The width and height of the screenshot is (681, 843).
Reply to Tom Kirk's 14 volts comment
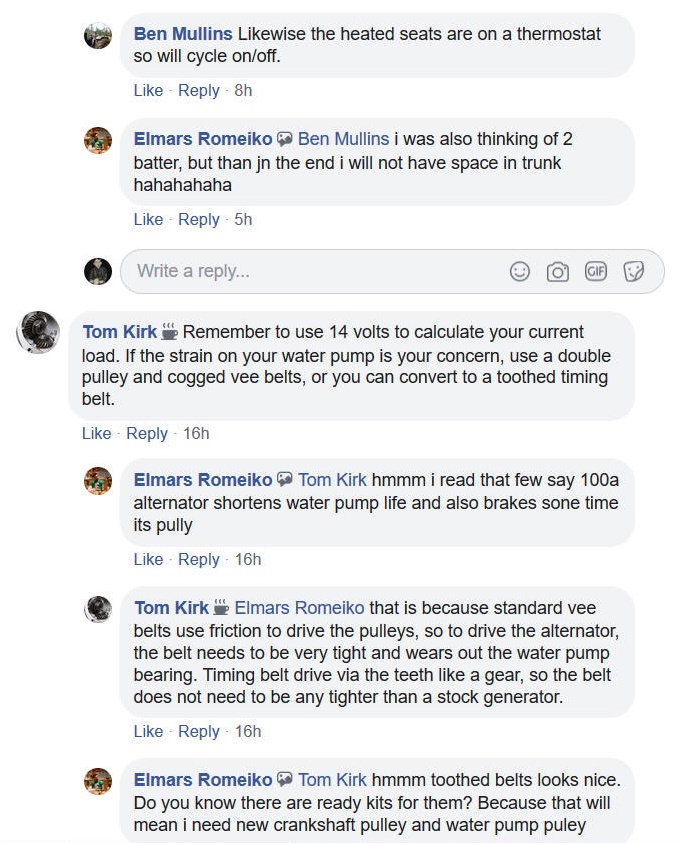(x=147, y=433)
